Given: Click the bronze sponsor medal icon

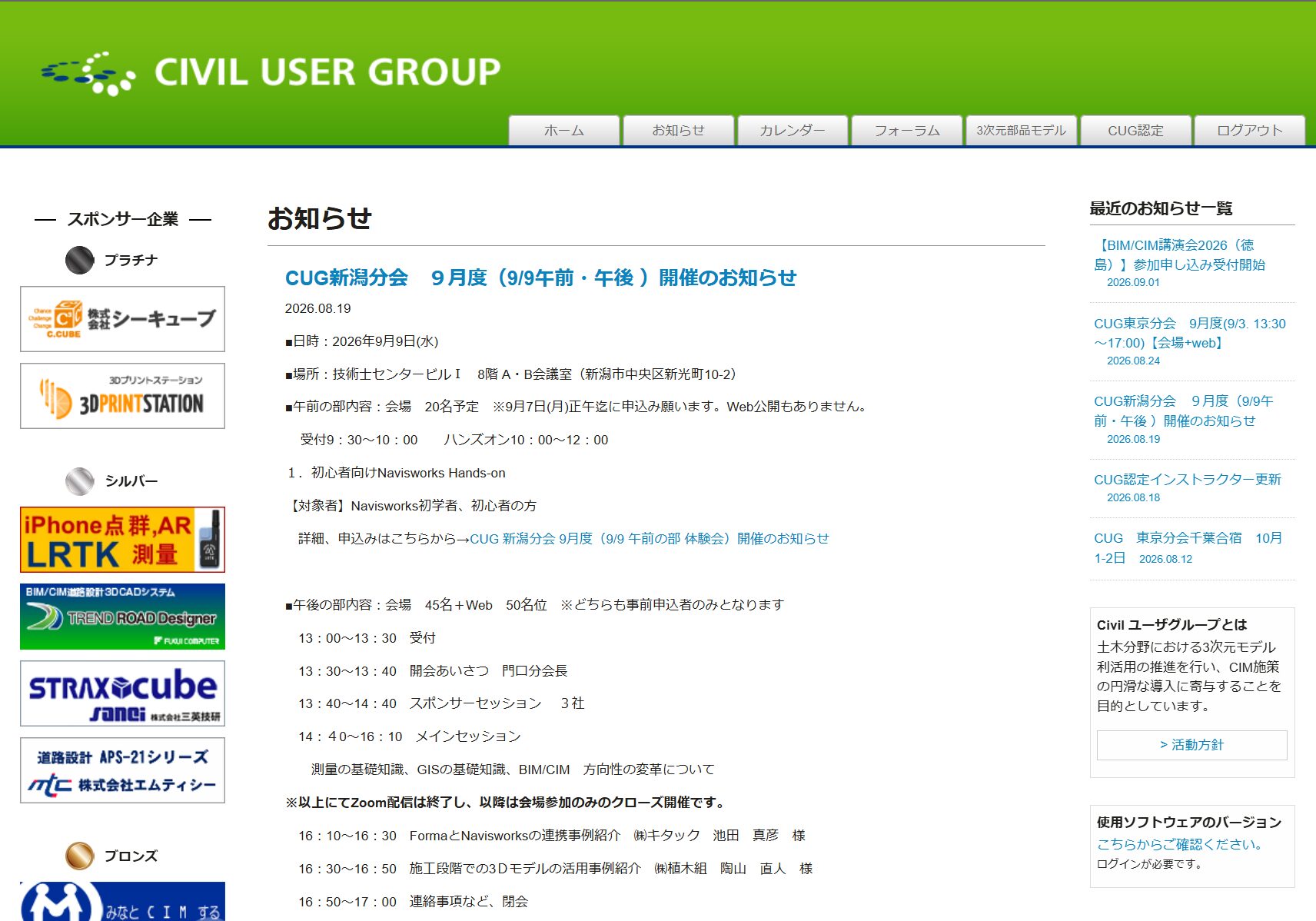Looking at the screenshot, I should click(x=79, y=856).
